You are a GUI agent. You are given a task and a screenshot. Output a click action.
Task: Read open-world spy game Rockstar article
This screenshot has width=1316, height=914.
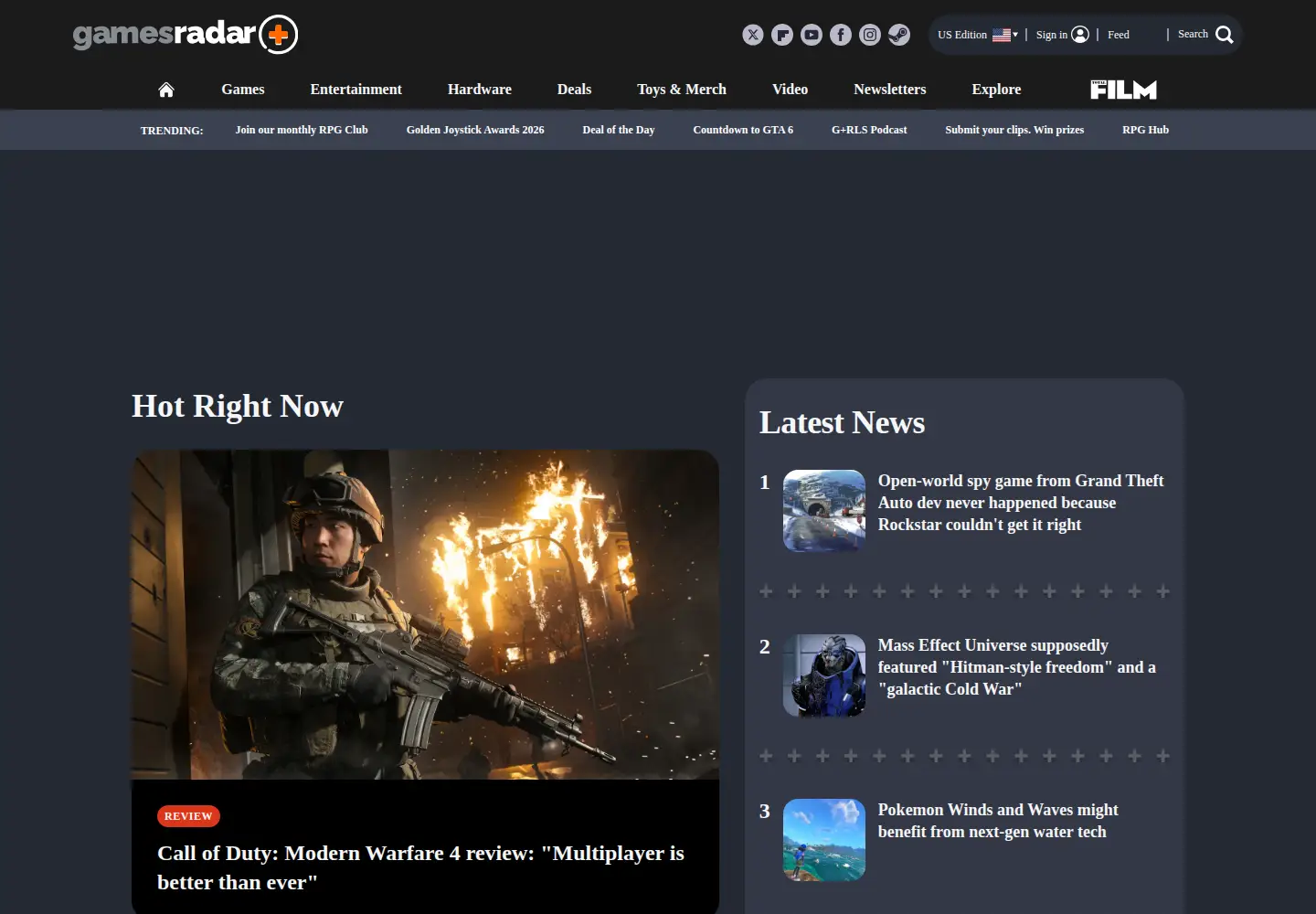[1021, 503]
